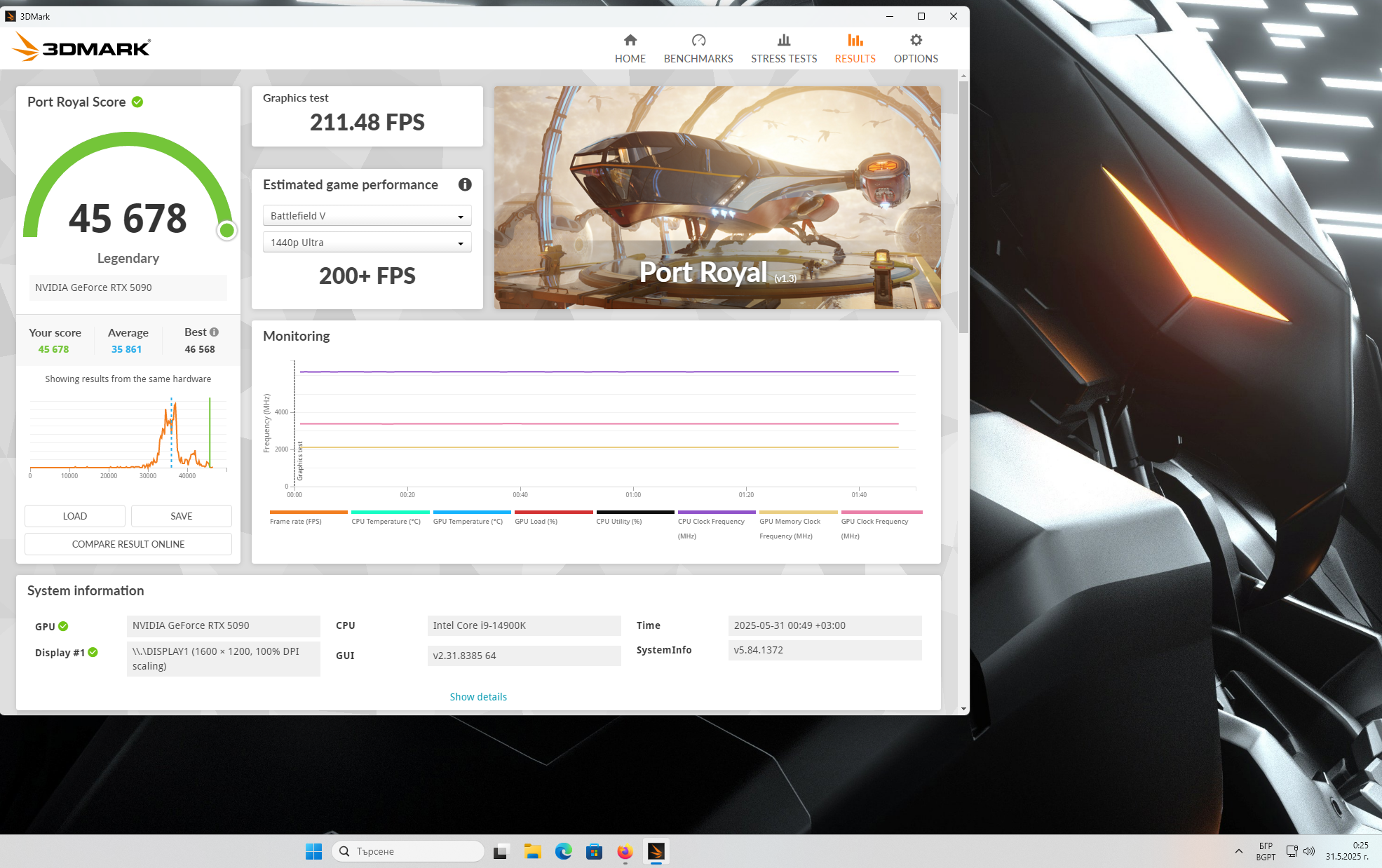Open File Explorer from the taskbar
Screen dimensions: 1382x868
[532, 851]
